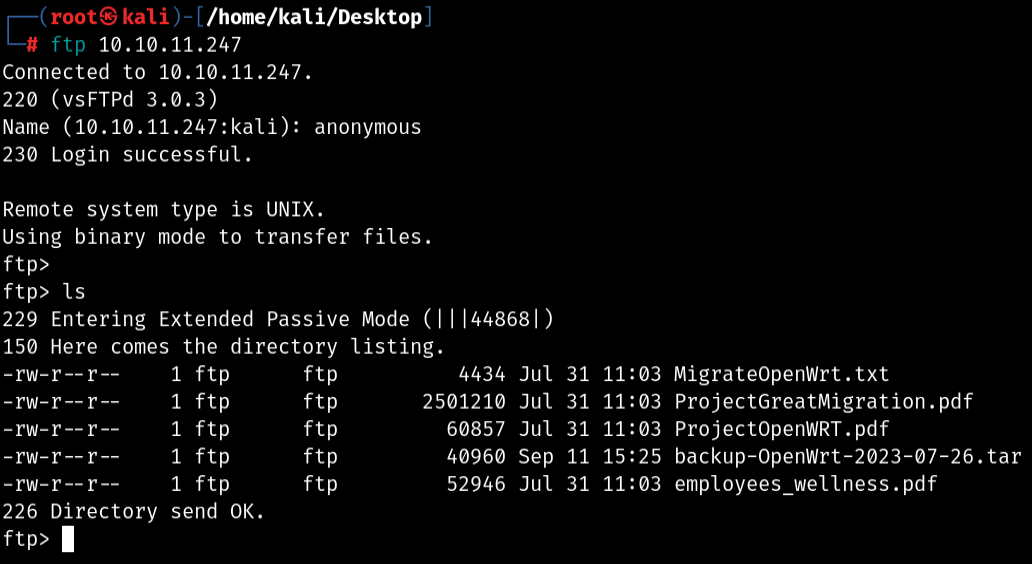Select the MigrateOpenWrt.txt filename

[781, 374]
